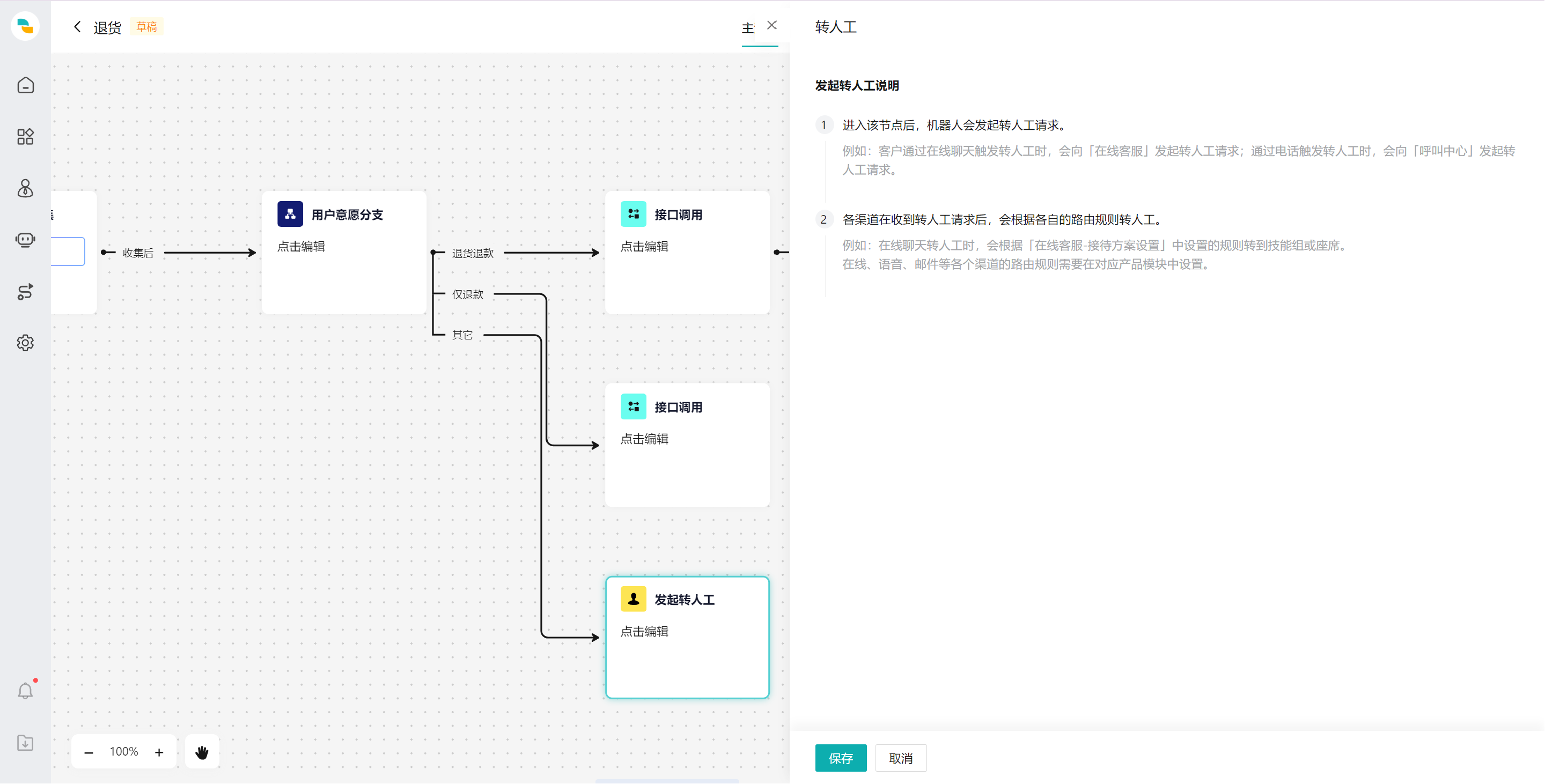The width and height of the screenshot is (1545, 784).
Task: Open the download inbox icon
Action: 25,743
